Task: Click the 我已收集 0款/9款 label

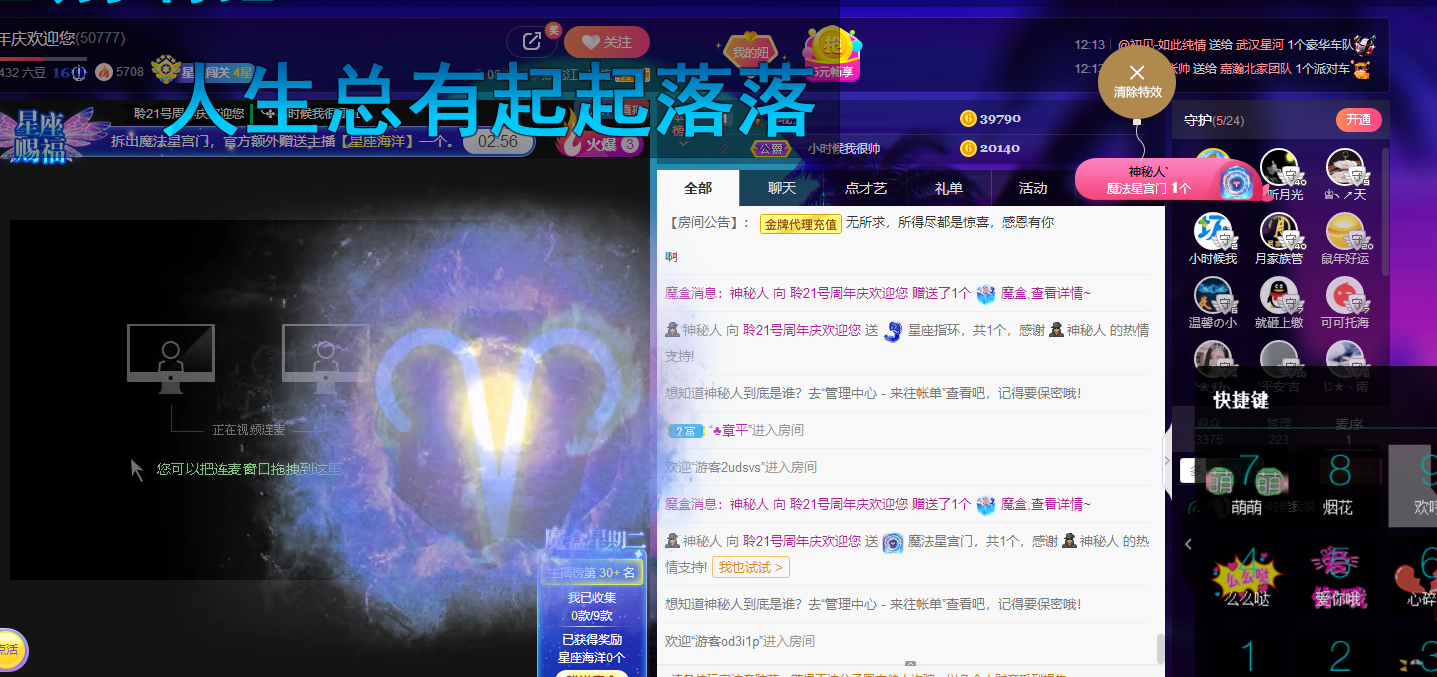Action: [x=591, y=607]
